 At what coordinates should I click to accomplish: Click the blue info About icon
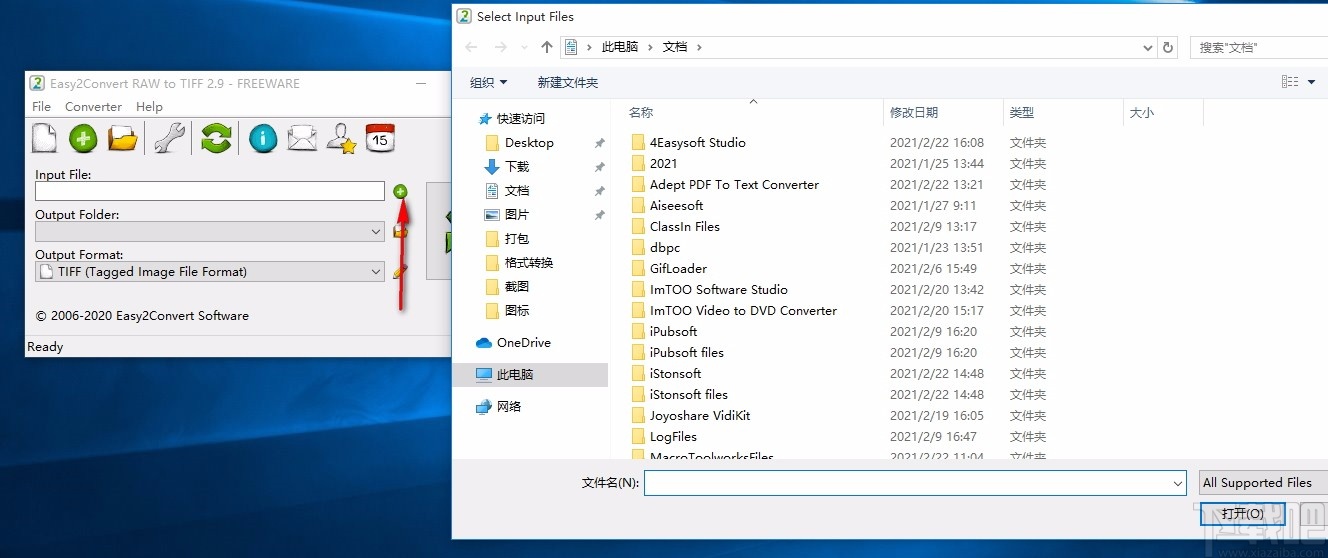click(263, 138)
